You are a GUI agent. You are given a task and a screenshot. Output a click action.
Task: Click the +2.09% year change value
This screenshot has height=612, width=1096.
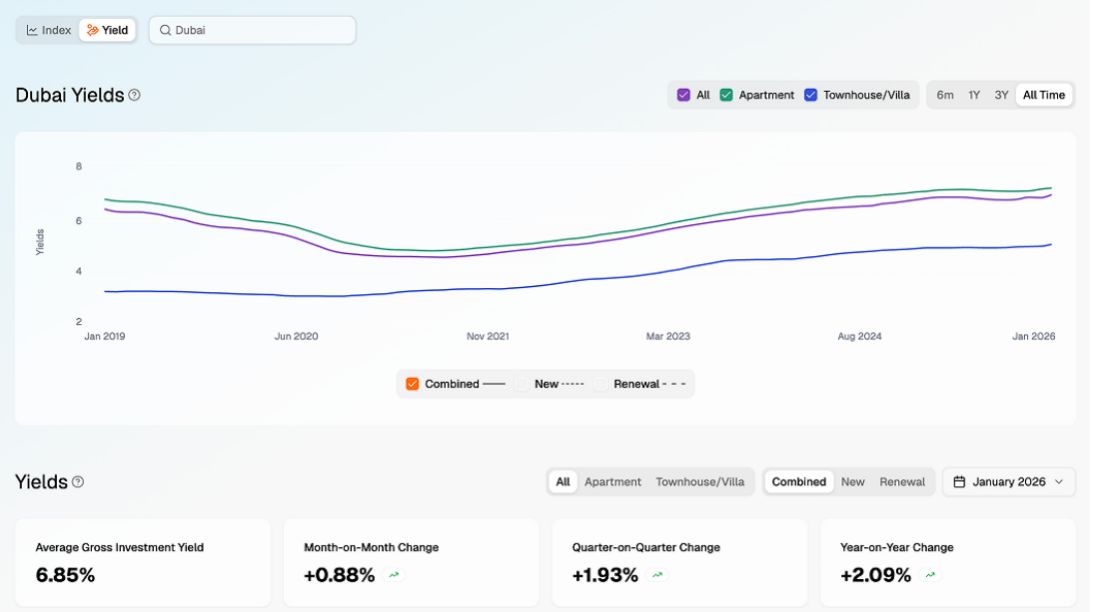(875, 575)
